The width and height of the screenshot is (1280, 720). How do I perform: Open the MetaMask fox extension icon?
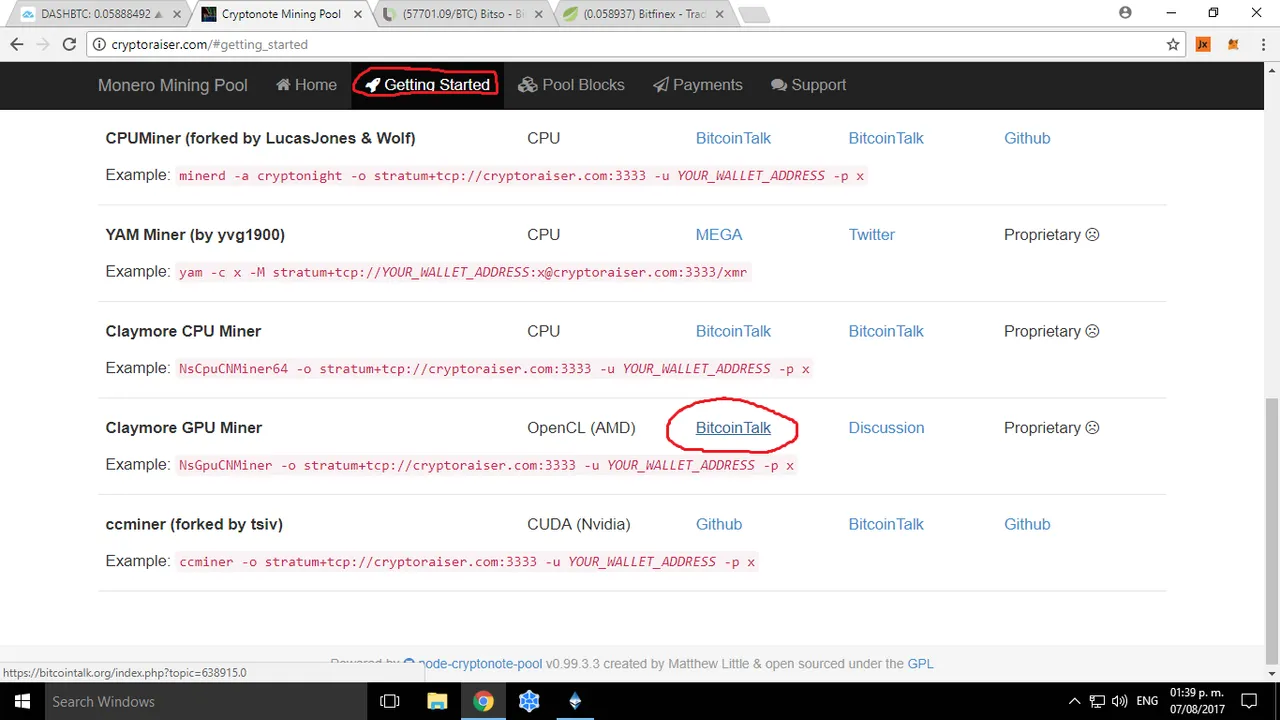1233,44
